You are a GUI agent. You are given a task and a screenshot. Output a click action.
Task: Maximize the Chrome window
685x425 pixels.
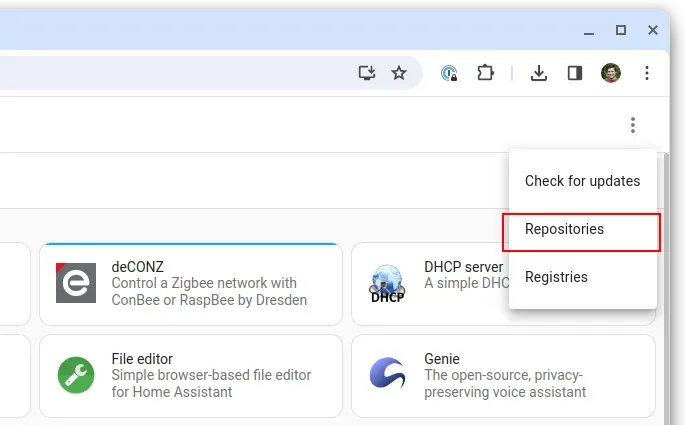[x=621, y=30]
